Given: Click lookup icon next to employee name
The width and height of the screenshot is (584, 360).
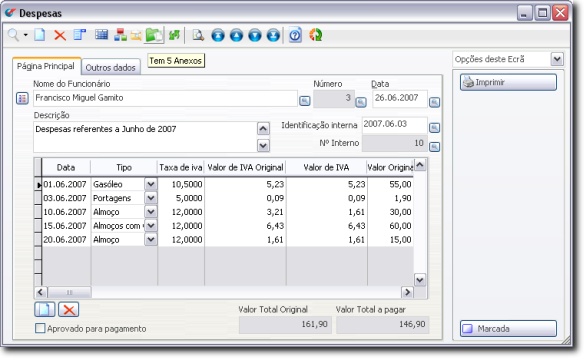Looking at the screenshot, I should [305, 101].
